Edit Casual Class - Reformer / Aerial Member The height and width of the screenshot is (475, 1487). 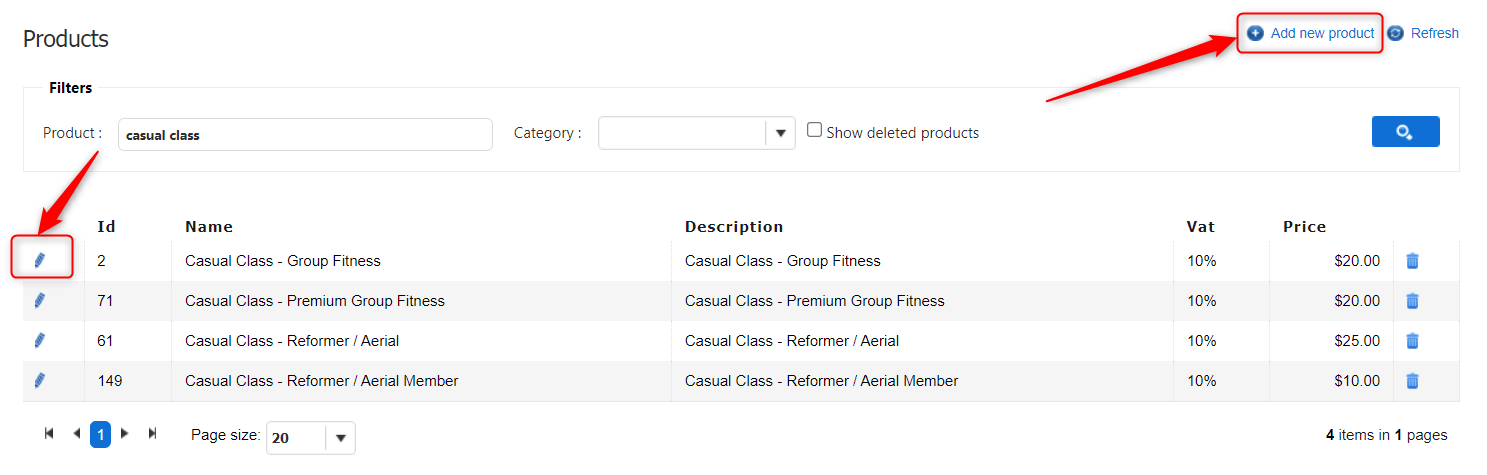pyautogui.click(x=40, y=380)
